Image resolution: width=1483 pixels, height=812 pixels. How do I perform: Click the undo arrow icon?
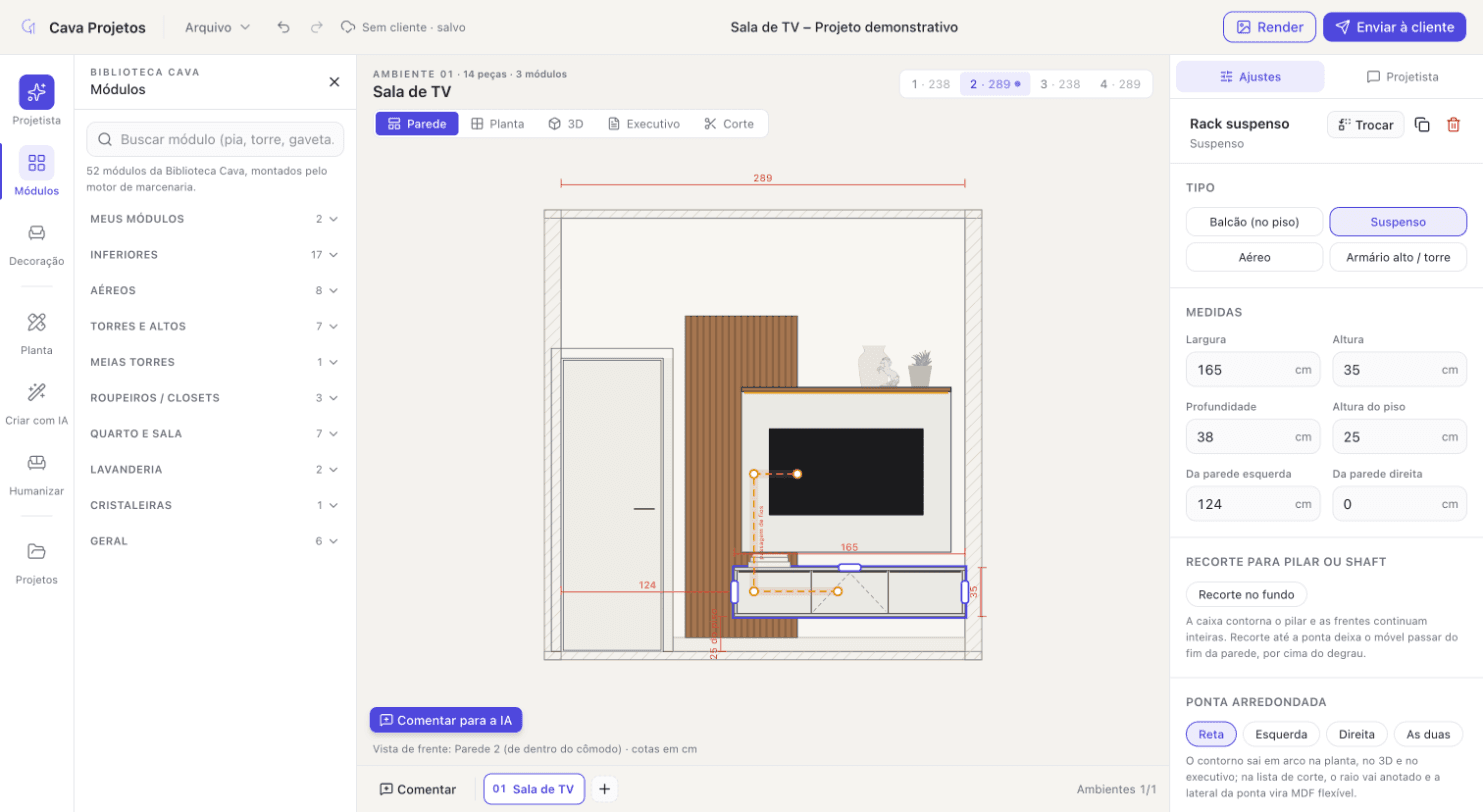(x=284, y=27)
